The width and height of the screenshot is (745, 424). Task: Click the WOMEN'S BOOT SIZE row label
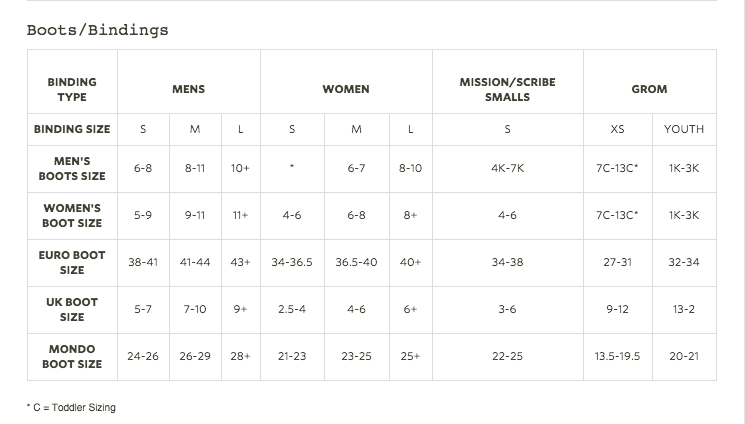point(72,216)
